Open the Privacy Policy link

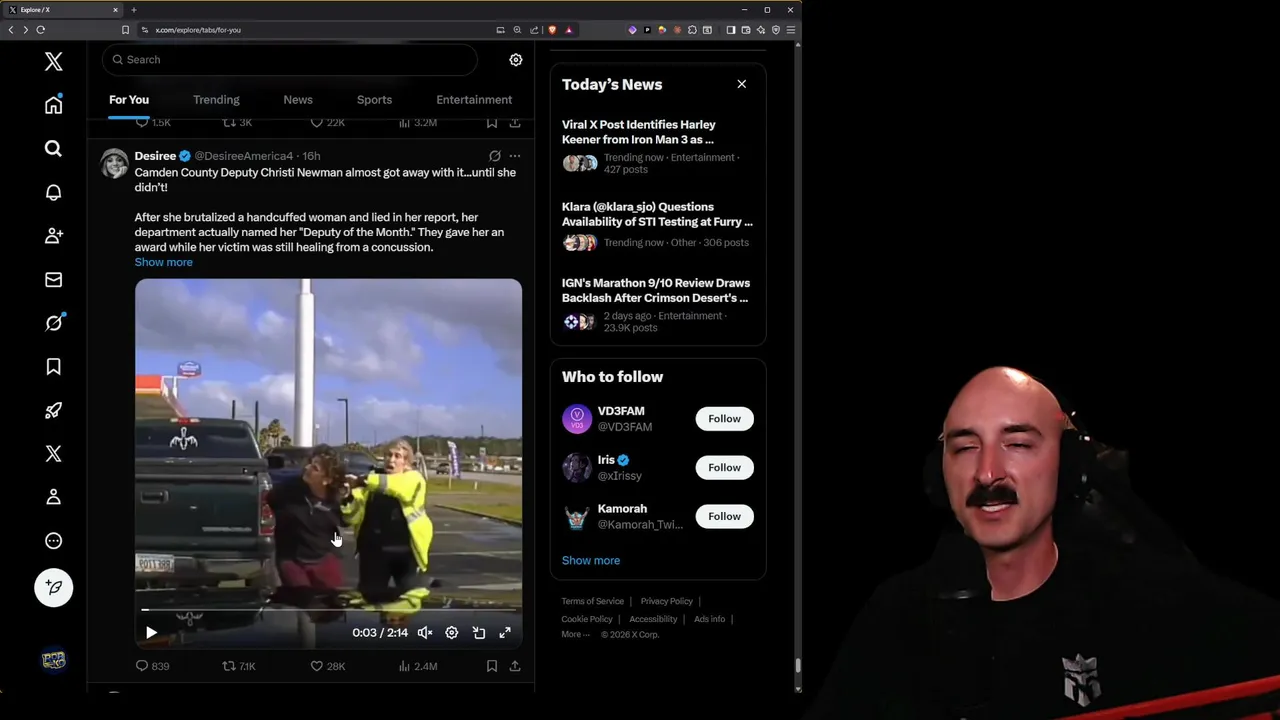click(x=666, y=601)
